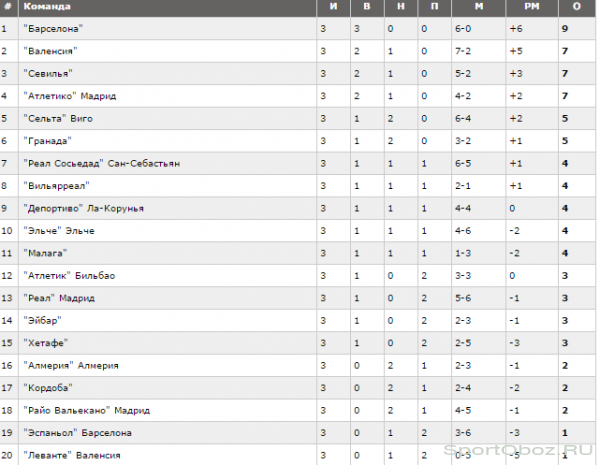Open the "Хетафе" team entry
Screen dimensions: 600x465
46,343
